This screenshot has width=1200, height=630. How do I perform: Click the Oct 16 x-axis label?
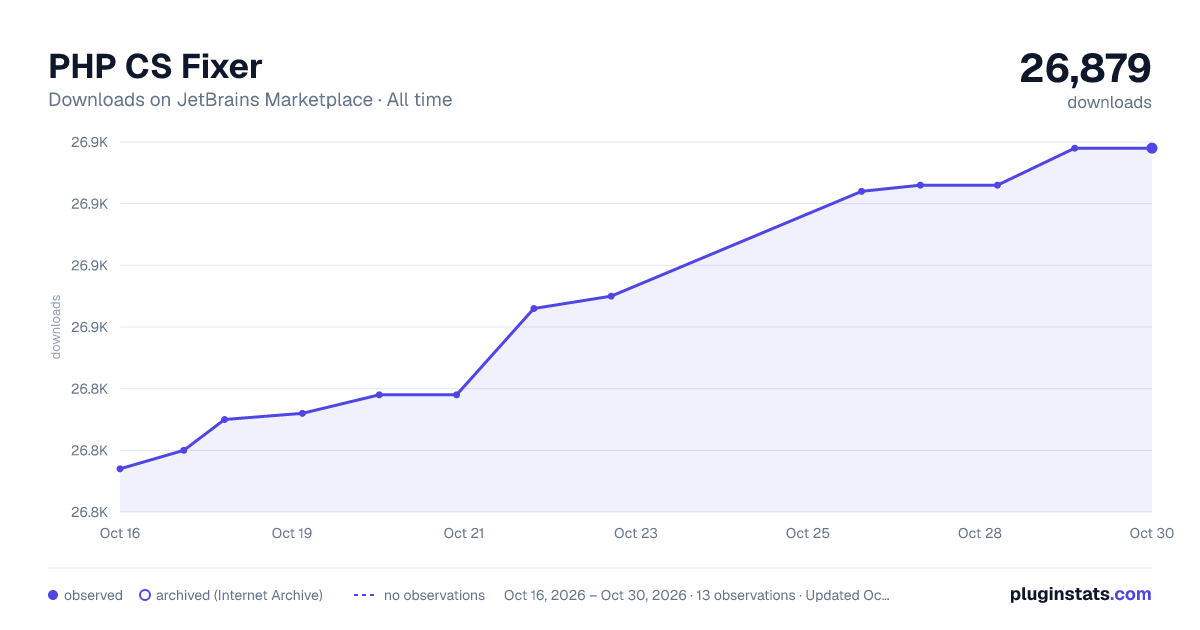120,533
